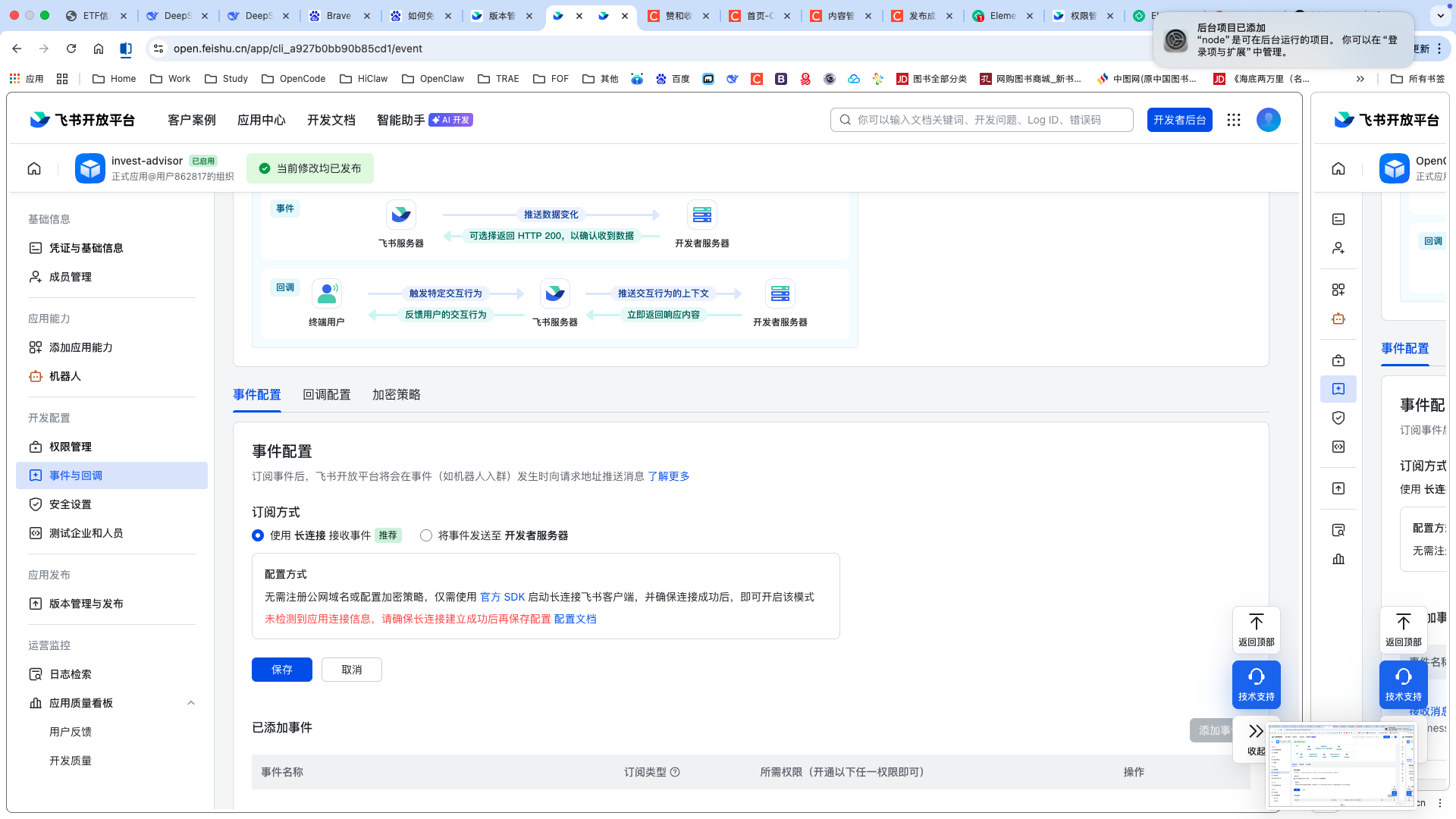Click the 已启用 status badge next to invest-advisor
The image size is (1456, 819).
tap(203, 160)
